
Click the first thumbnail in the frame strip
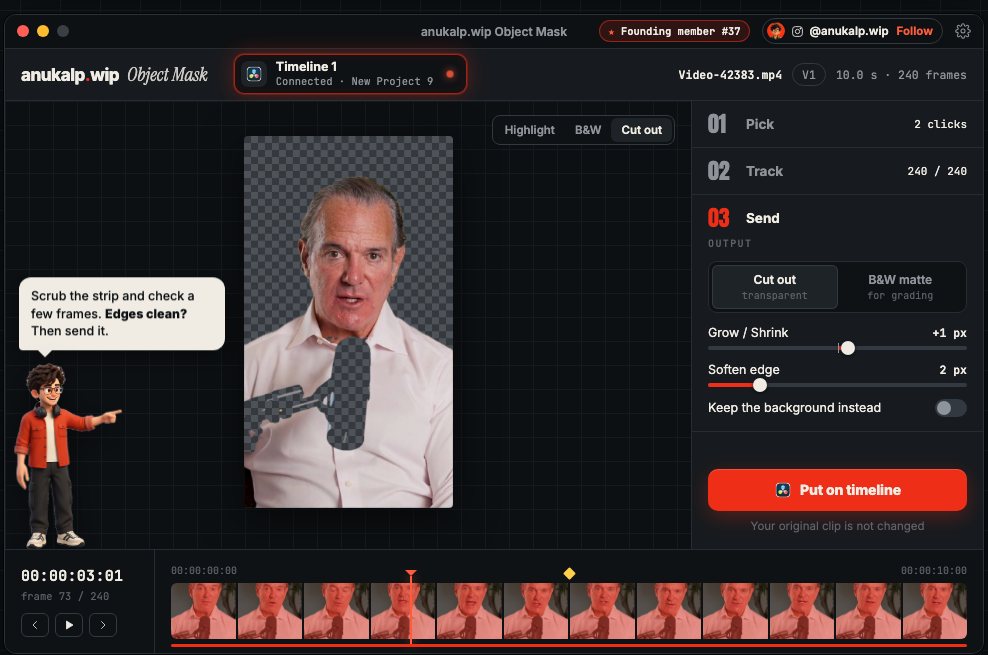coord(204,611)
